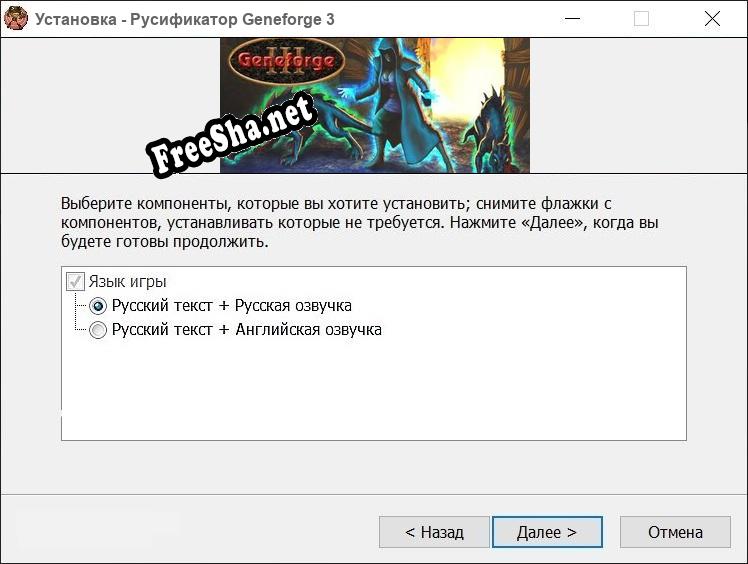Click the Язык игры label text

(127, 282)
